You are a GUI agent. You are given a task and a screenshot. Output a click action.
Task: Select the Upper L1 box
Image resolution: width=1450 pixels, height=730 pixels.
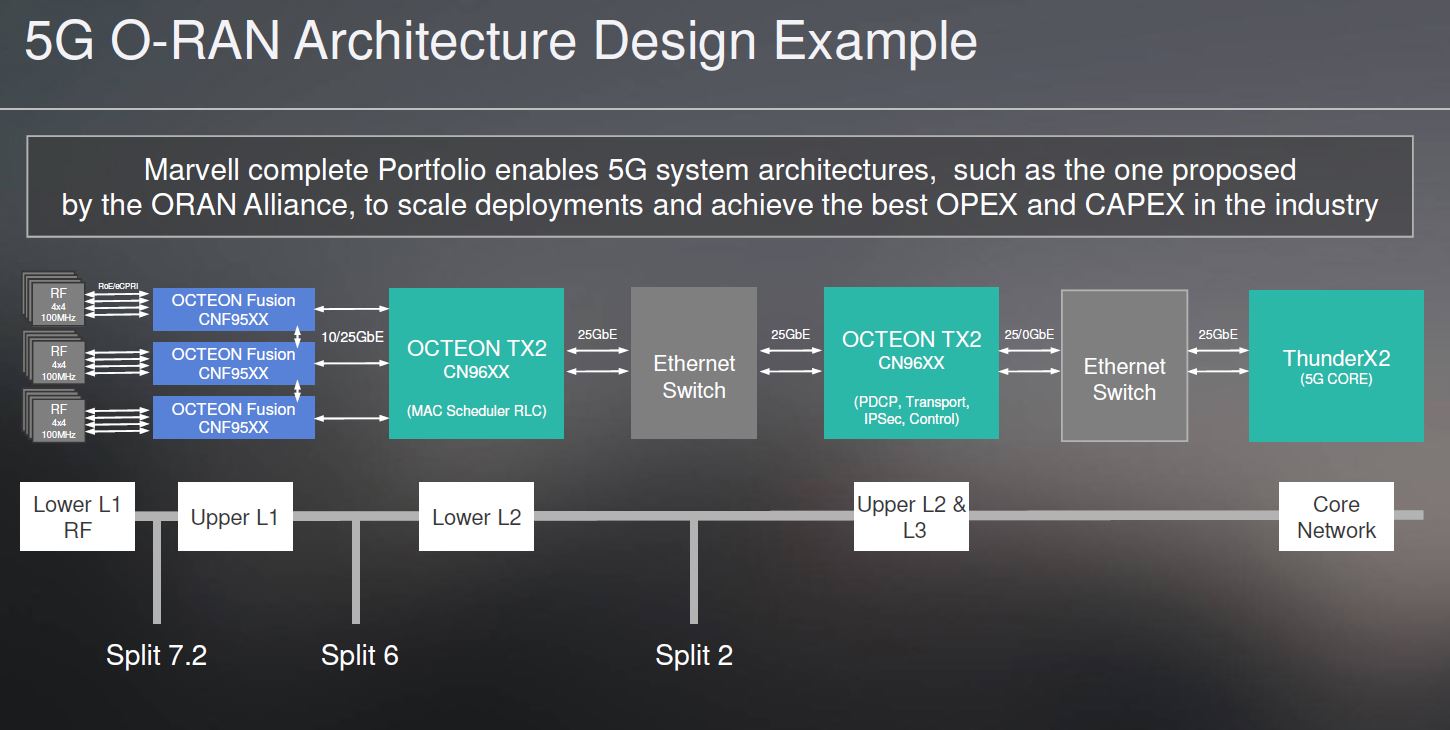click(235, 517)
